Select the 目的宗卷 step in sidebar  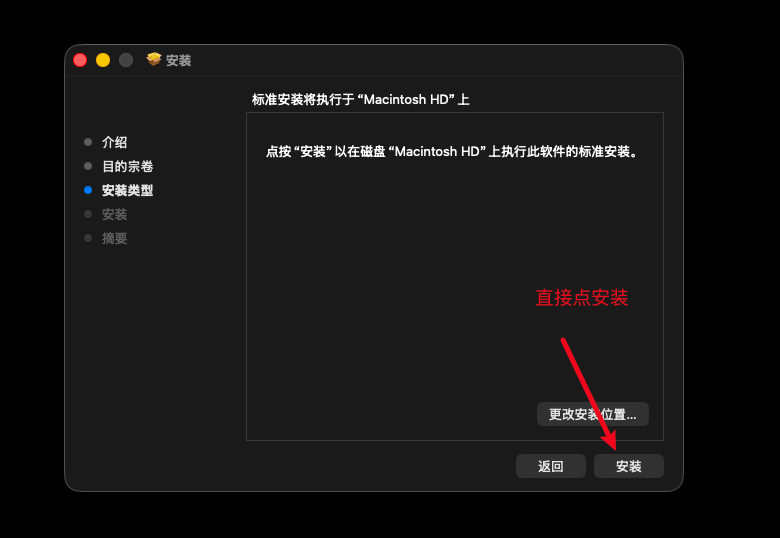tap(127, 166)
